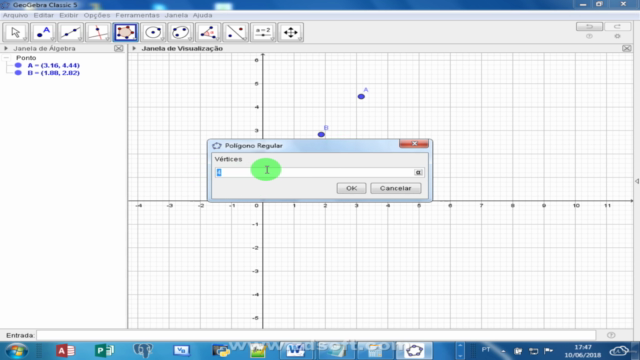Select the Move Graphics View tool

coord(291,32)
